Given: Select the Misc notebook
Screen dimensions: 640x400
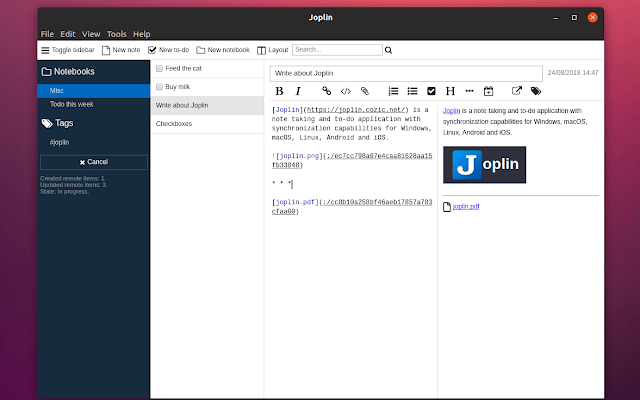Looking at the screenshot, I should point(93,91).
